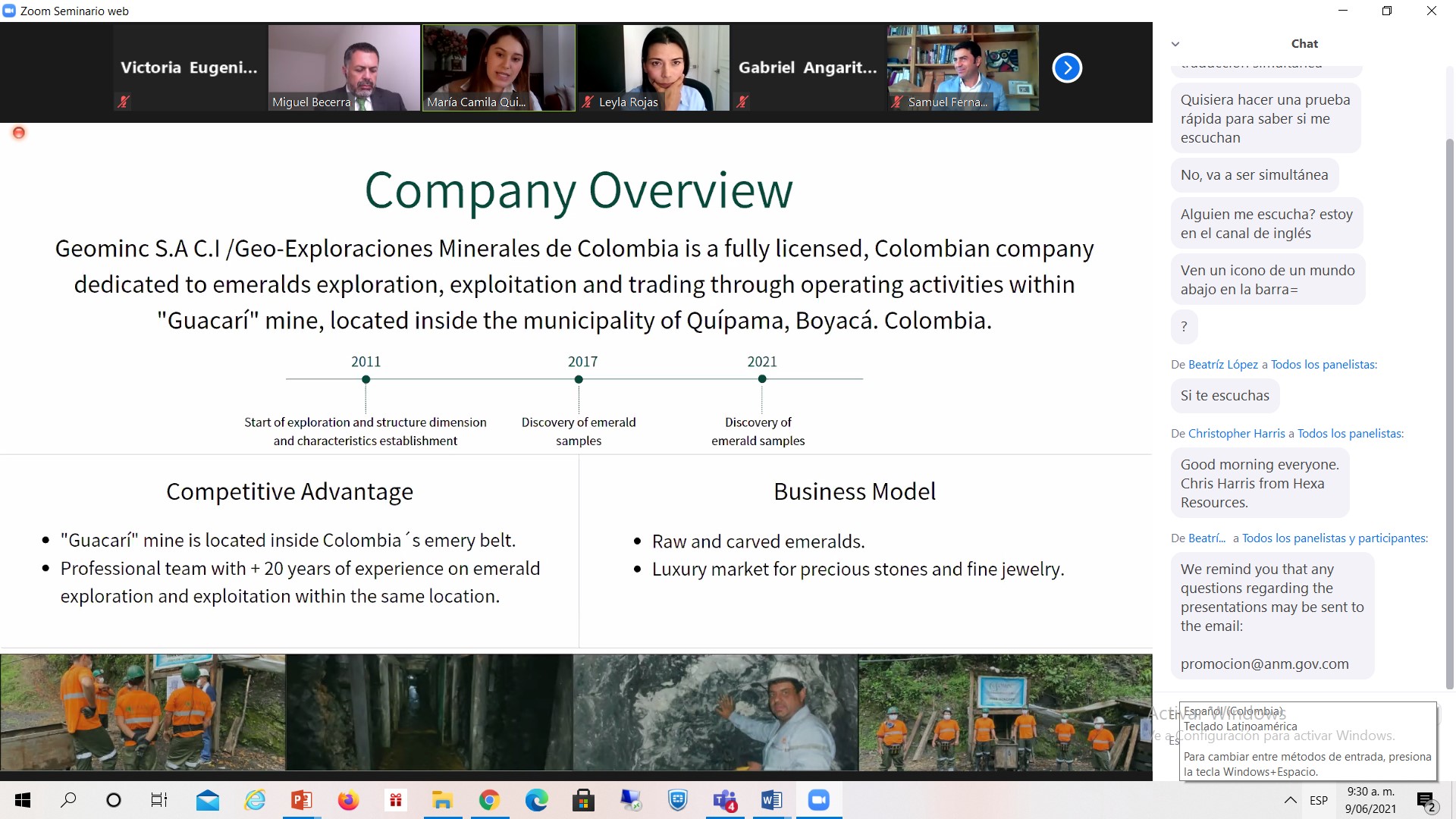
Task: Click the 2021 timeline marker dot
Action: 762,379
